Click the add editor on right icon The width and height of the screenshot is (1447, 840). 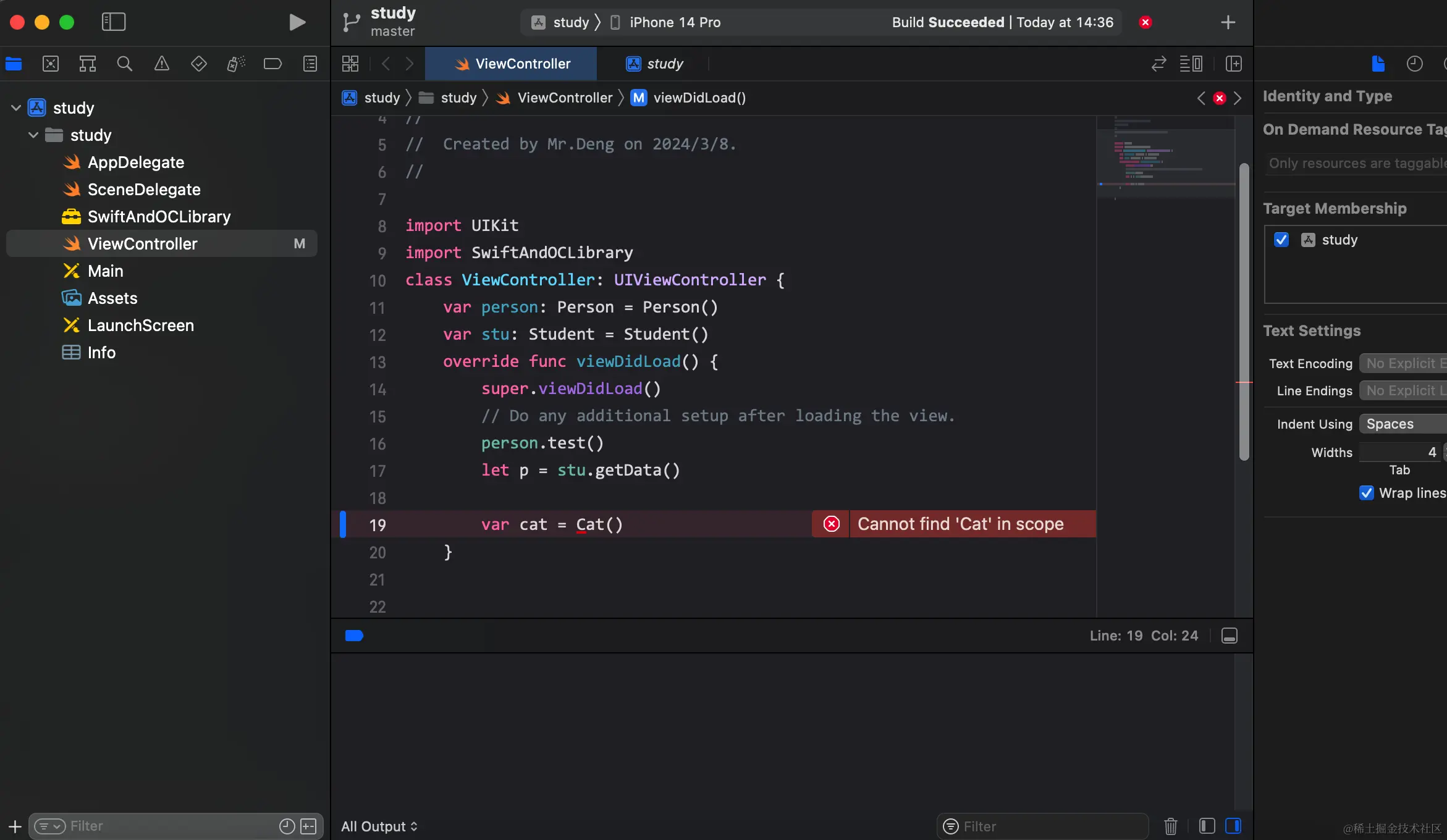pyautogui.click(x=1233, y=64)
